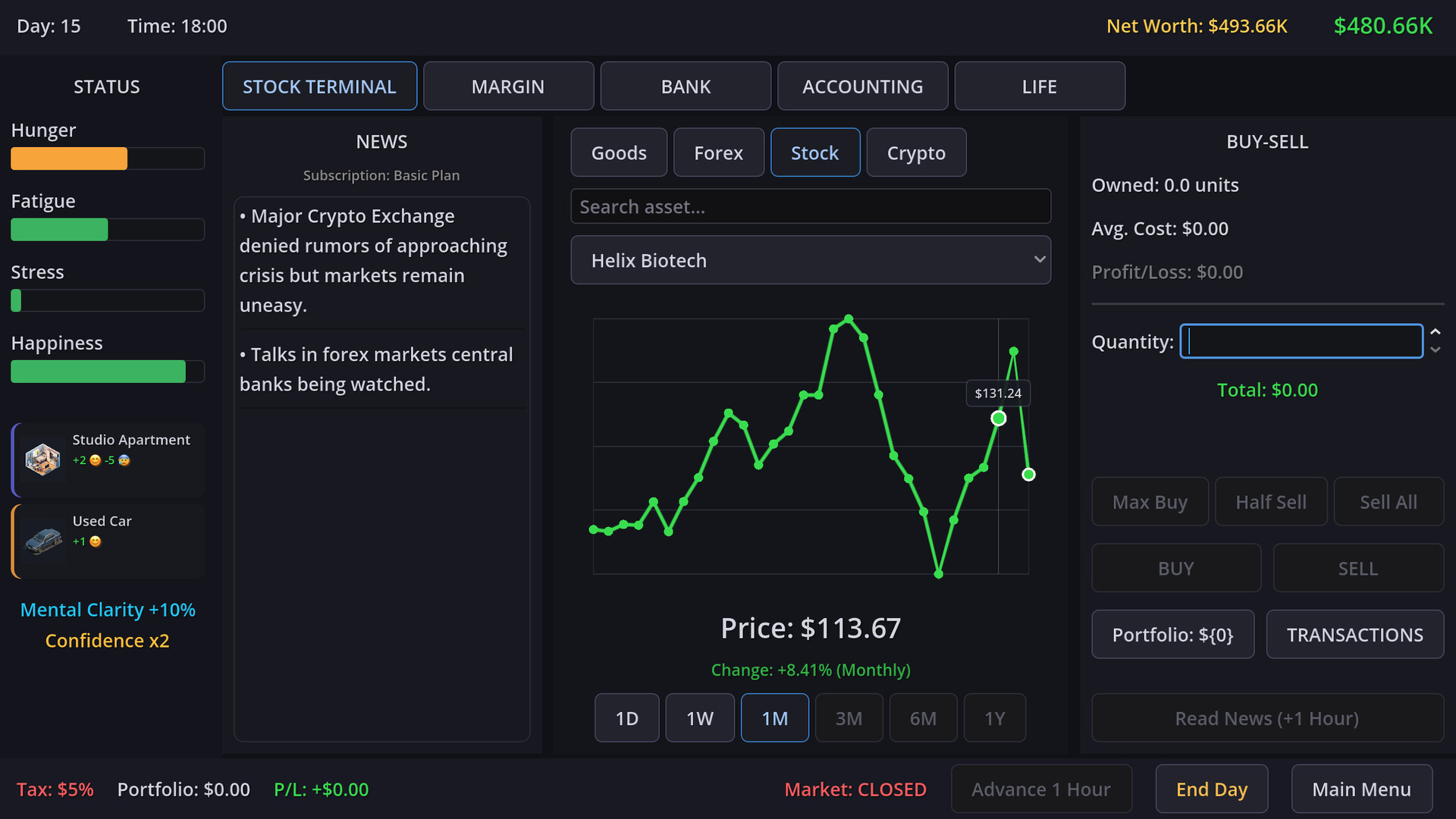1456x819 pixels.
Task: Switch to the Forex asset category
Action: (x=718, y=153)
